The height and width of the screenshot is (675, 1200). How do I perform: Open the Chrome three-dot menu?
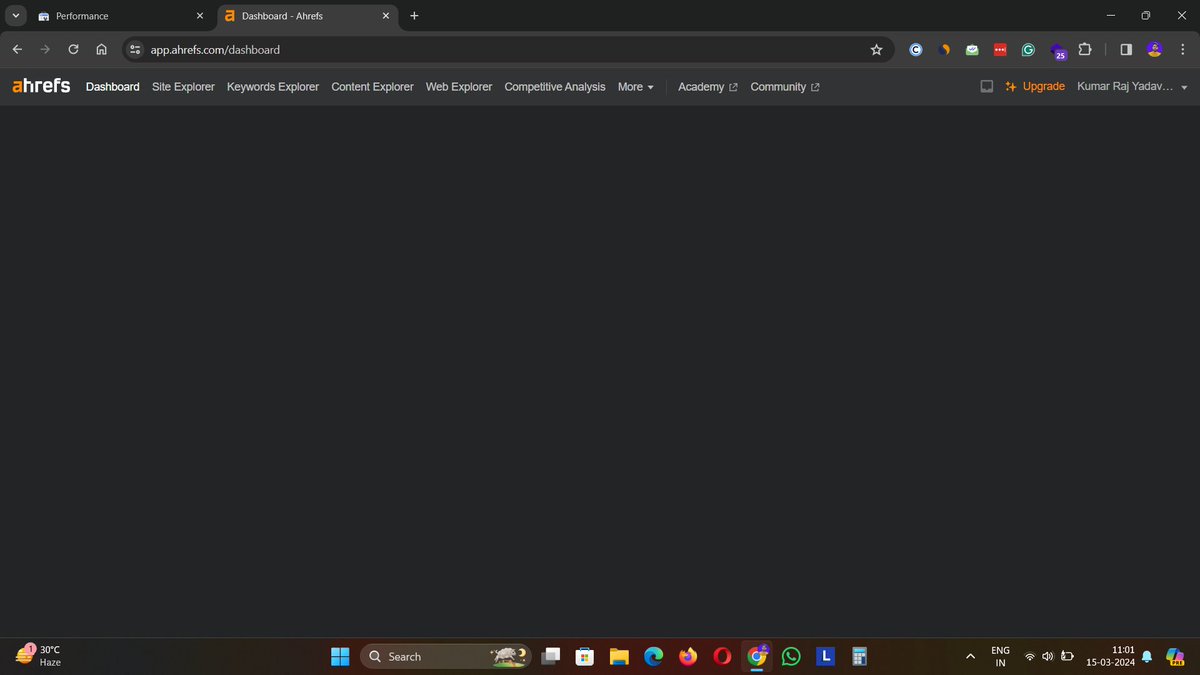pos(1182,49)
